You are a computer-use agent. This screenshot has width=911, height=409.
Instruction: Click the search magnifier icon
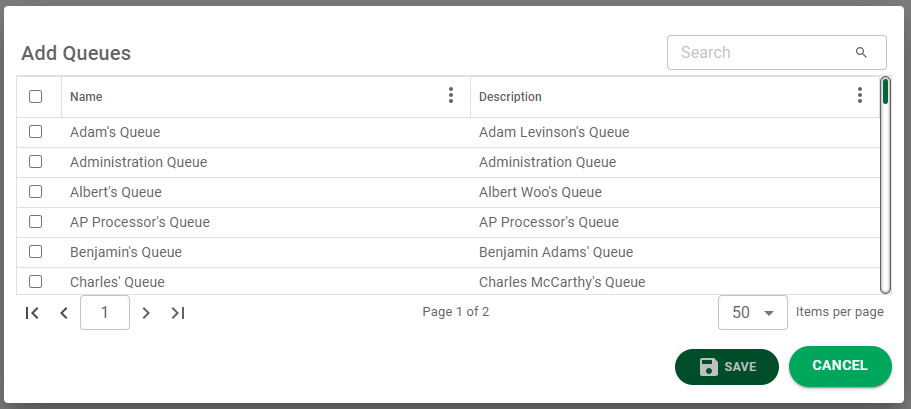[861, 52]
